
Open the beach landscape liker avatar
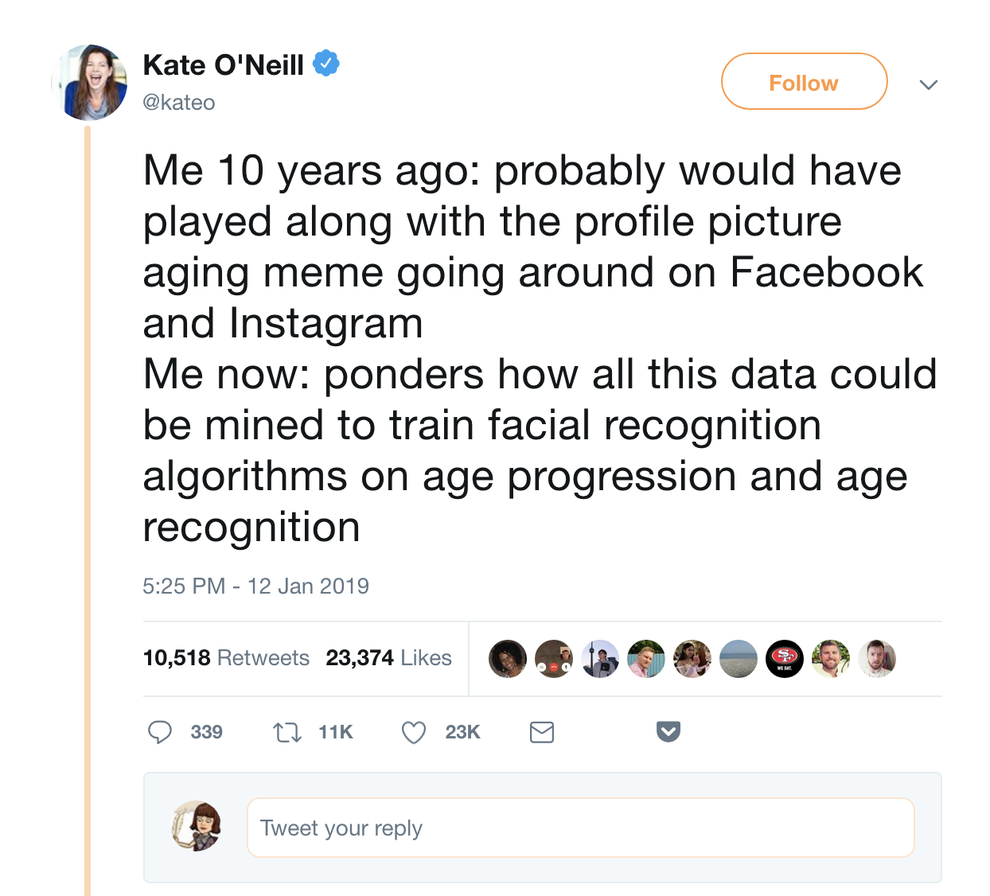point(738,658)
